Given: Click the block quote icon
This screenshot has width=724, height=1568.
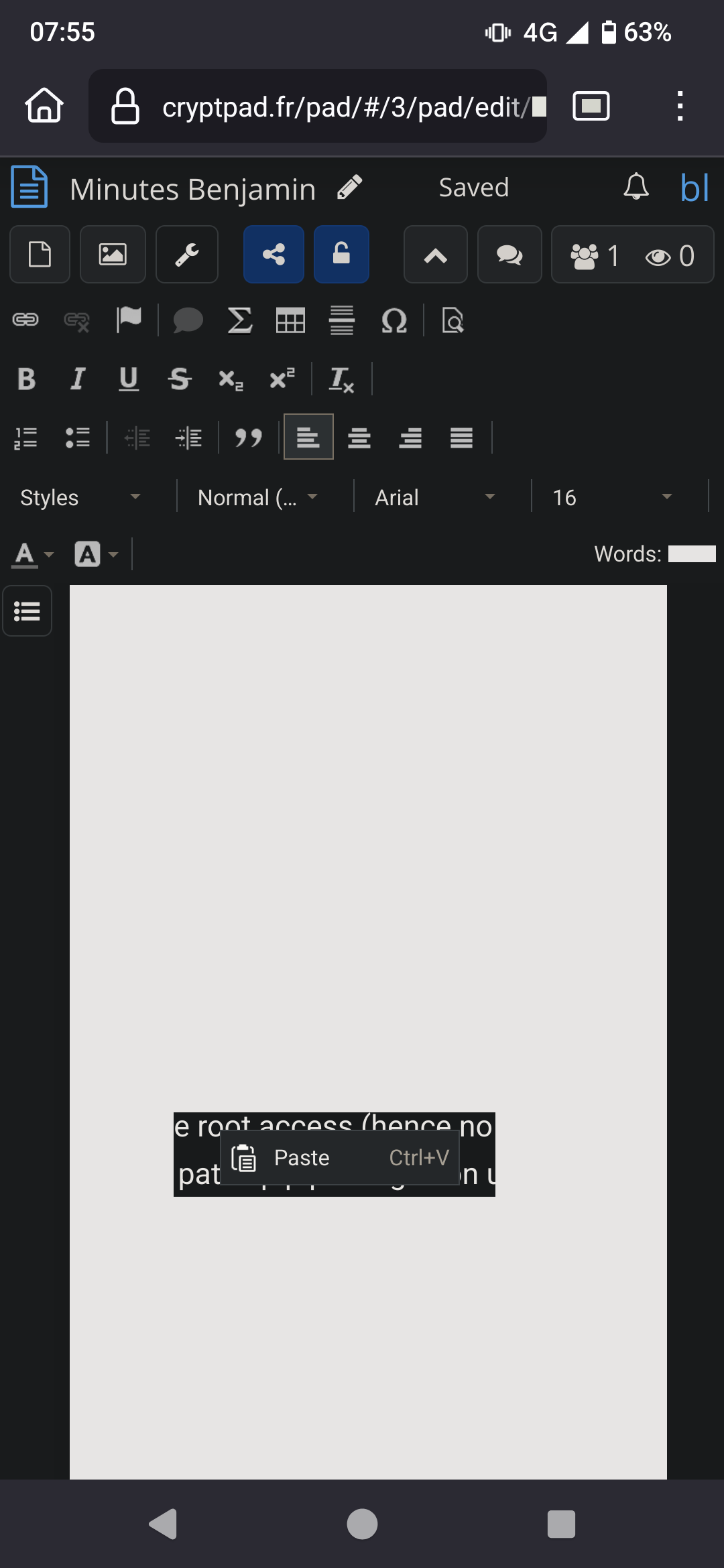Looking at the screenshot, I should (248, 438).
